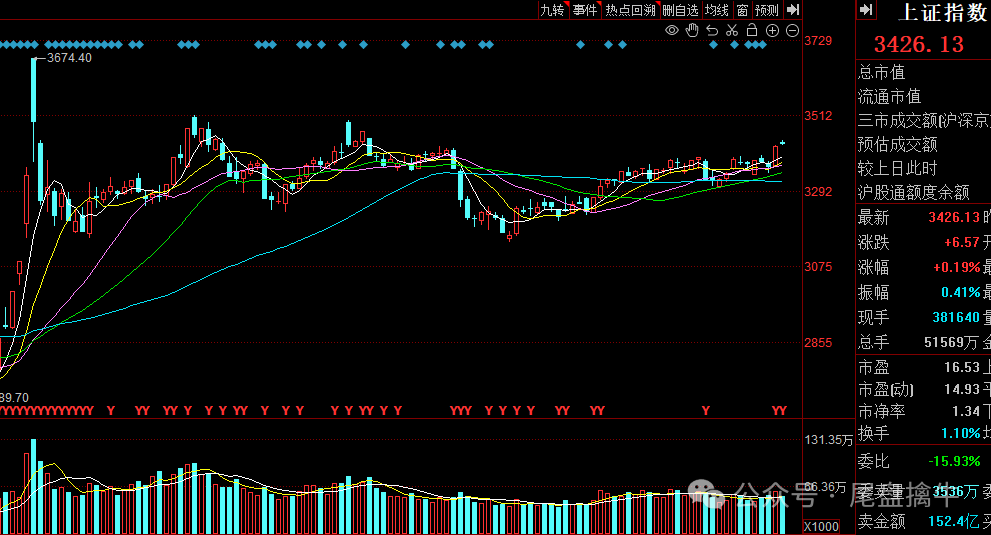Click the 1.10% turnover value

point(961,433)
